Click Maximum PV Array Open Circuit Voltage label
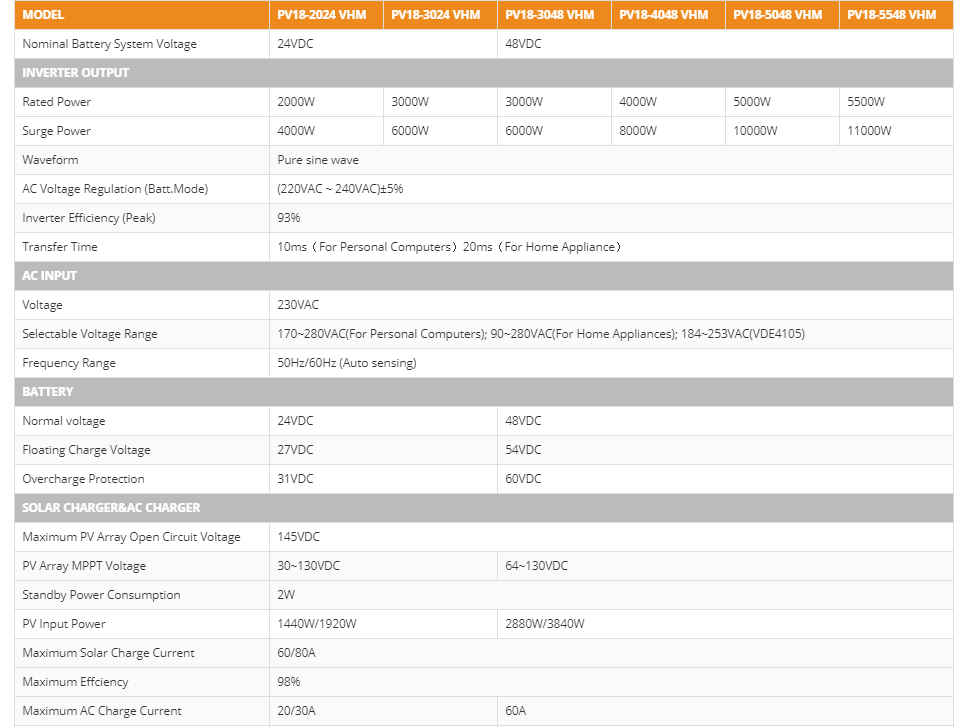The width and height of the screenshot is (965, 727). tap(131, 537)
